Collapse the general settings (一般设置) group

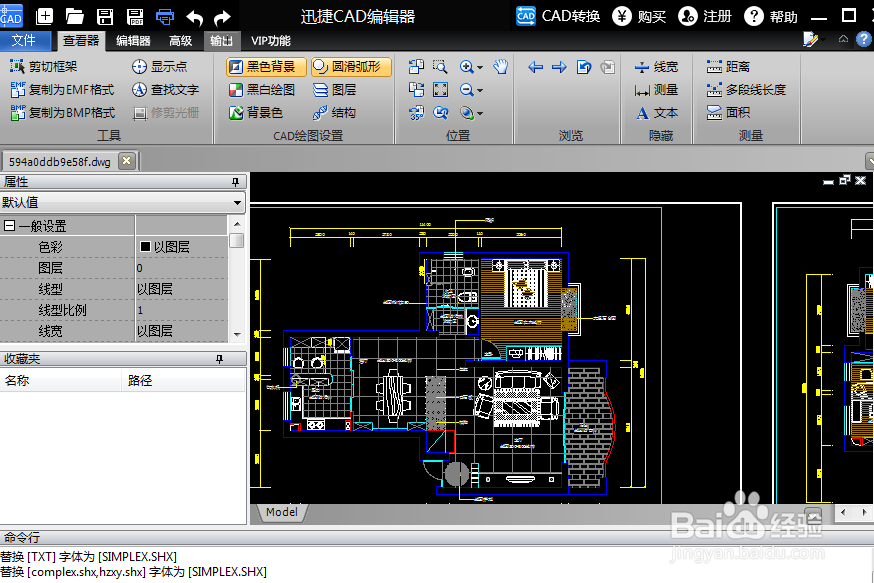[9, 226]
